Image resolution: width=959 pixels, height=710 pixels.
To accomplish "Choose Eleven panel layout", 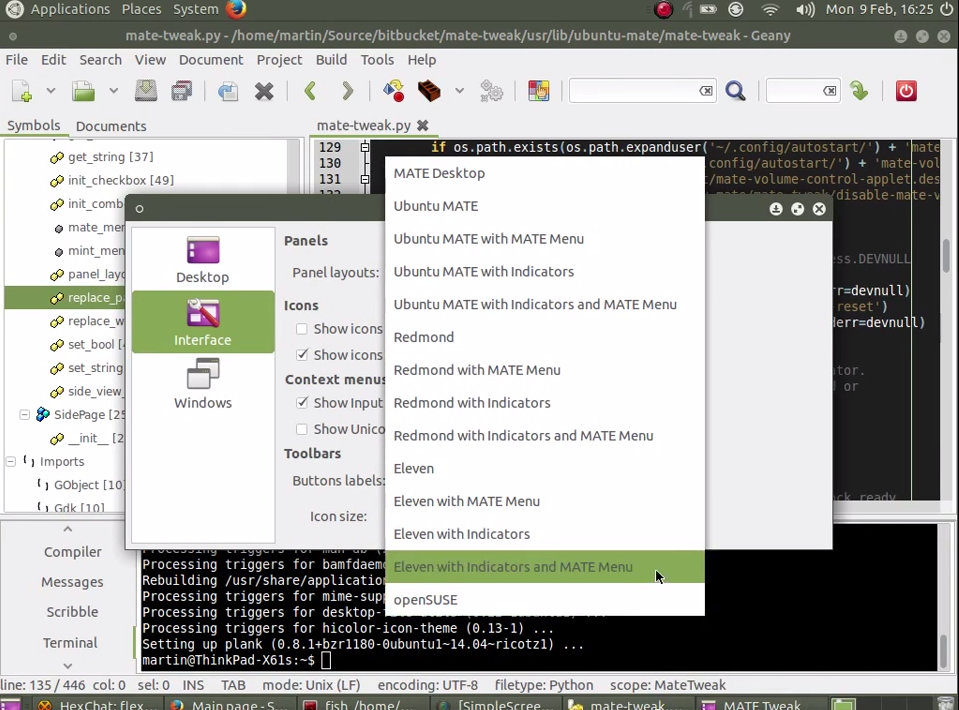I will [545, 468].
